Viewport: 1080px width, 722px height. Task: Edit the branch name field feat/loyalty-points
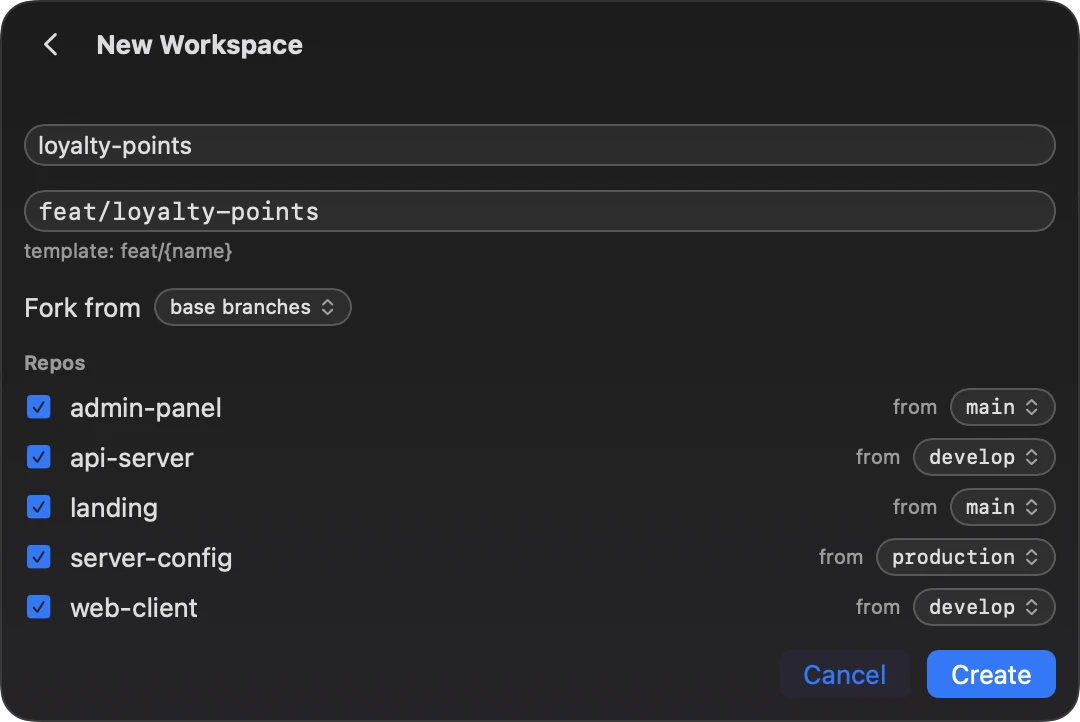(x=539, y=211)
